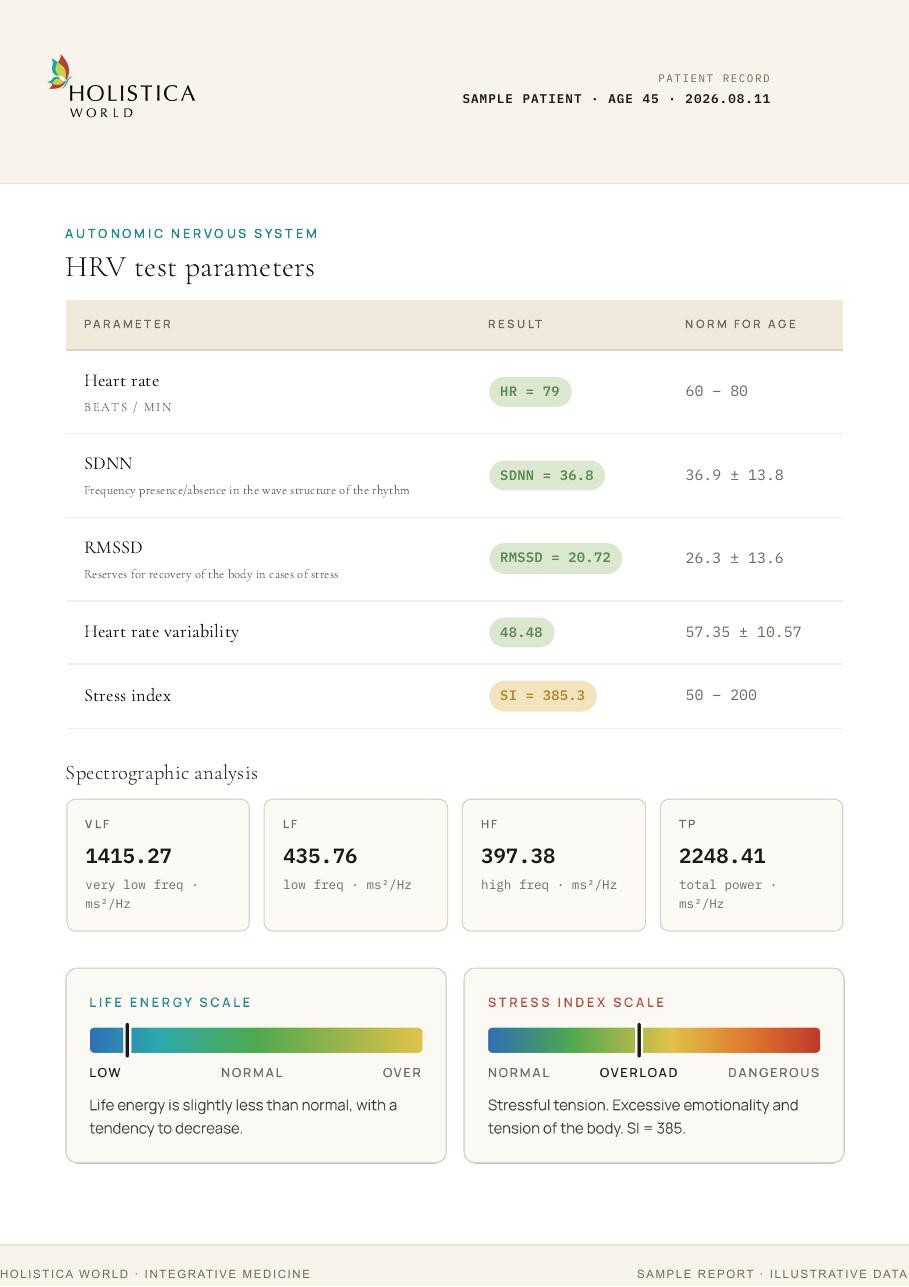Click the RESULT column header
This screenshot has height=1287, width=909.
click(516, 324)
